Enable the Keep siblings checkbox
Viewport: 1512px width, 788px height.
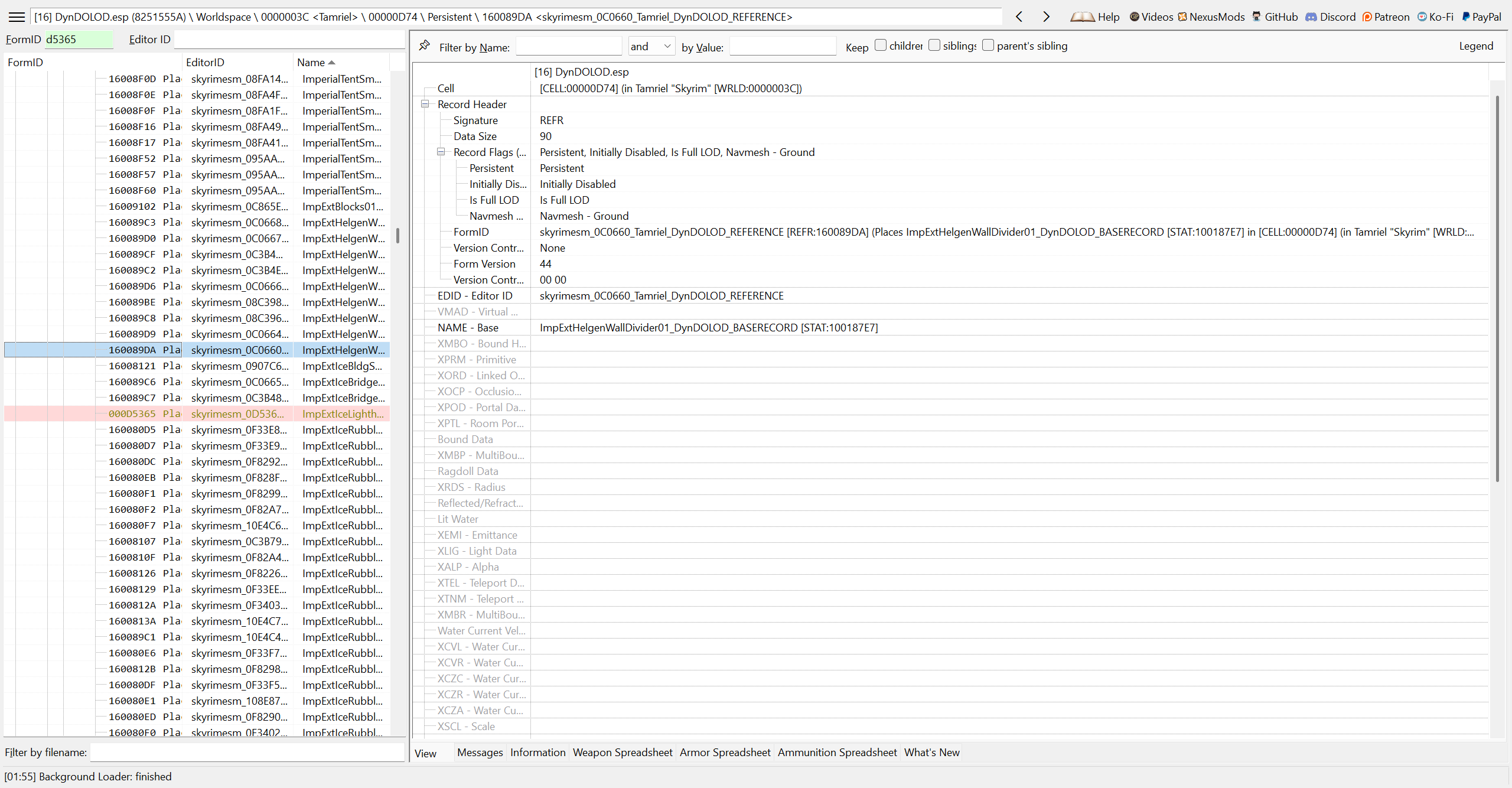pos(934,45)
